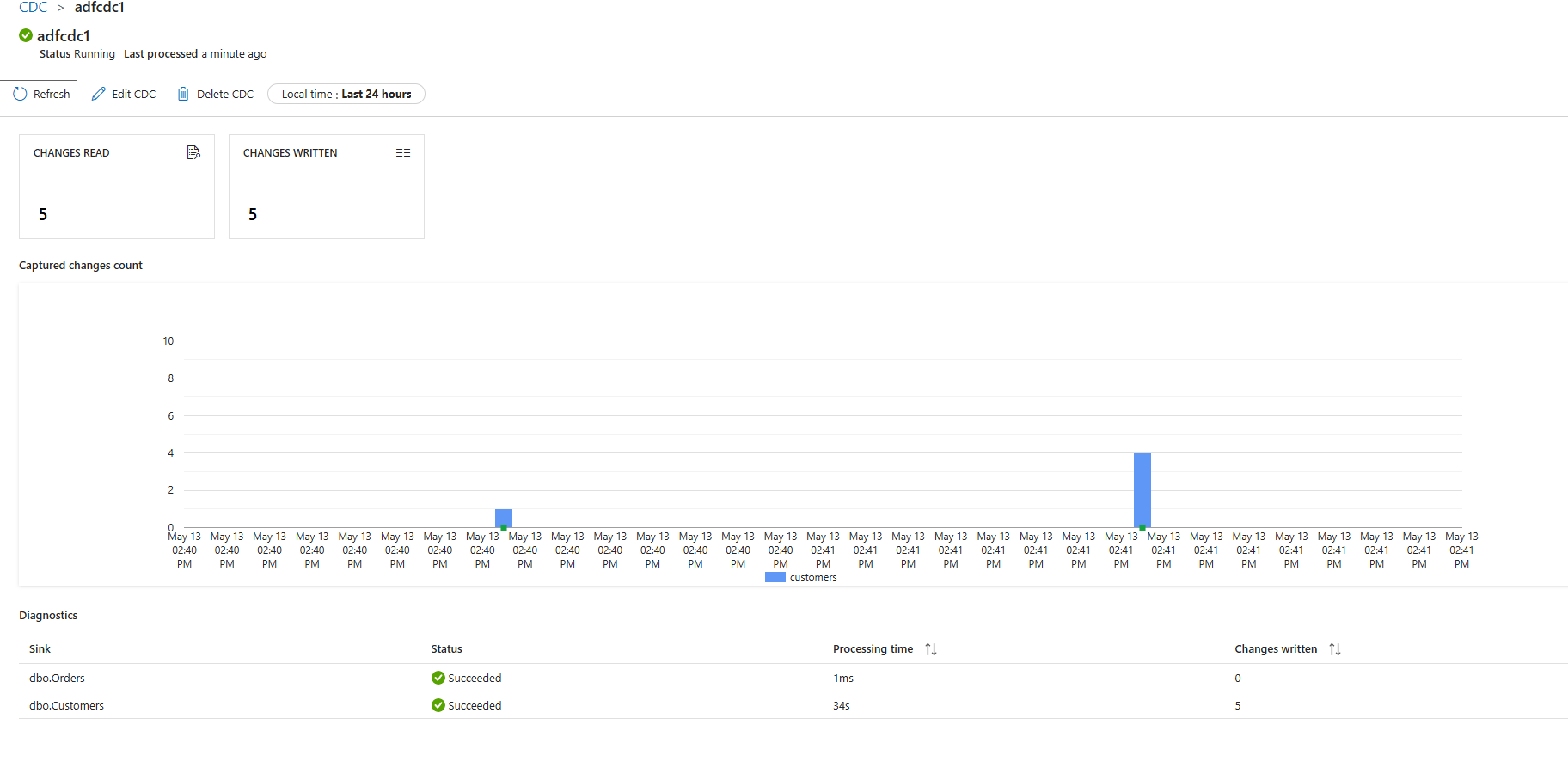
Task: Click the dbo.Customers row in Diagnostics table
Action: coord(66,705)
